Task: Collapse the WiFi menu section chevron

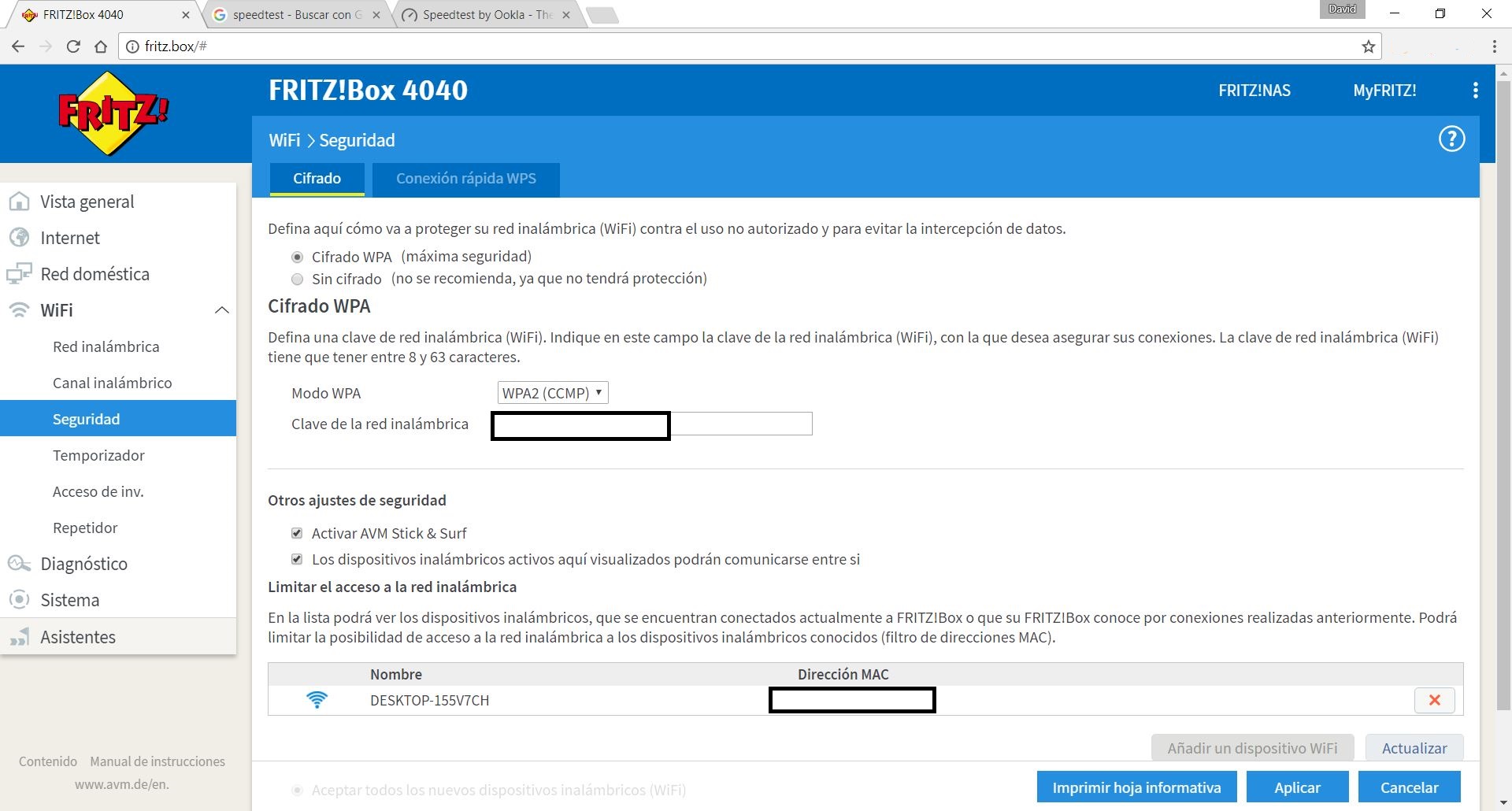Action: click(222, 310)
